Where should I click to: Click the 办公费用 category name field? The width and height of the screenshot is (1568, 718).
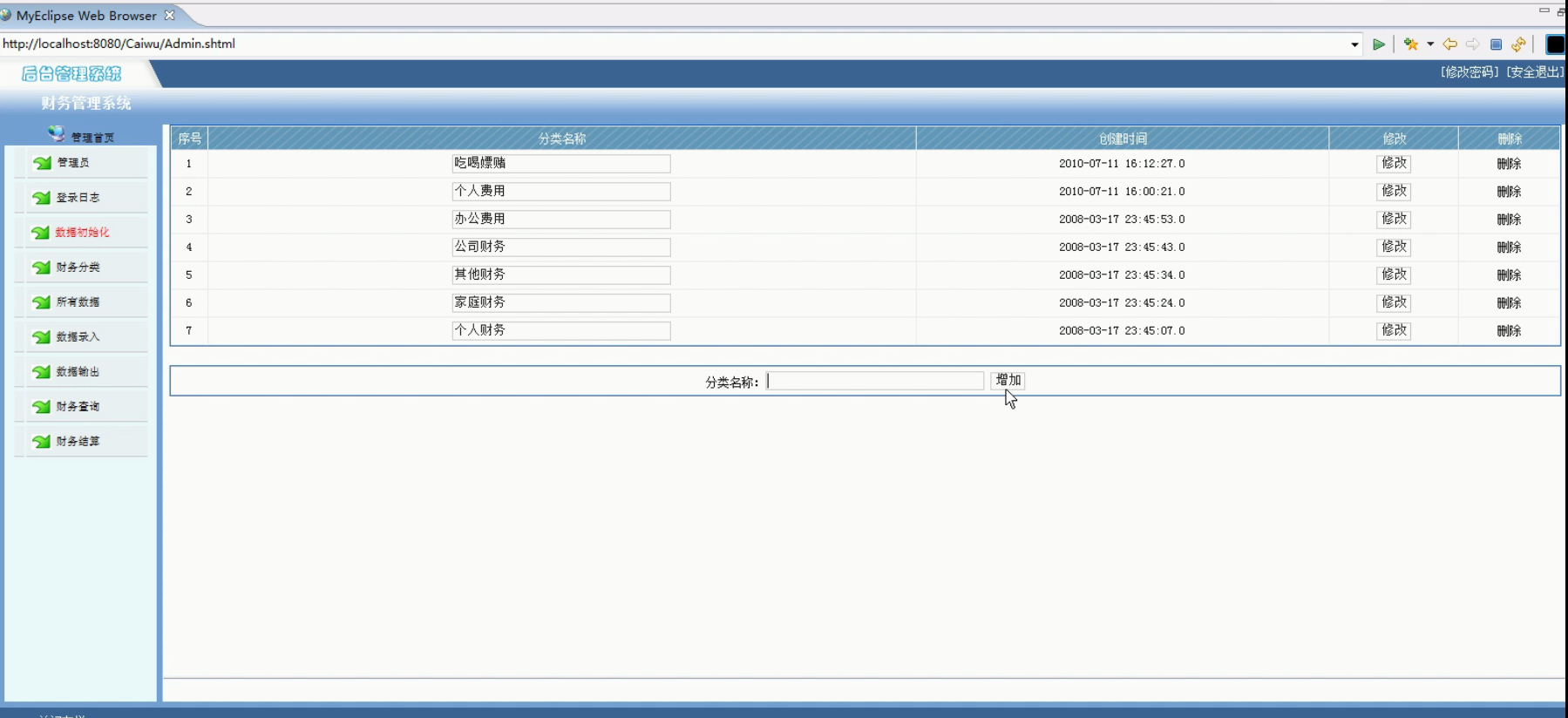coord(561,219)
